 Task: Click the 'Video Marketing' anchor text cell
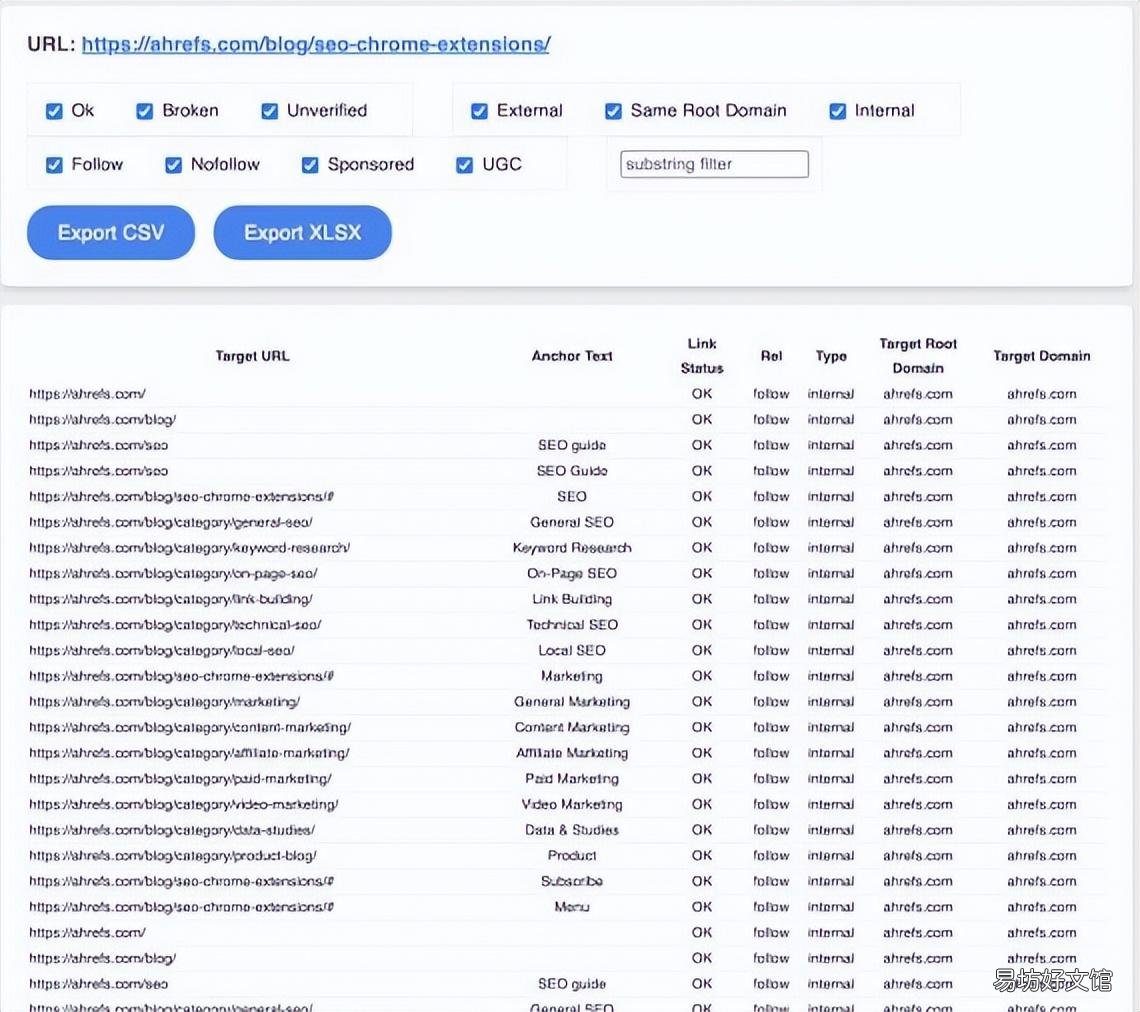point(571,805)
